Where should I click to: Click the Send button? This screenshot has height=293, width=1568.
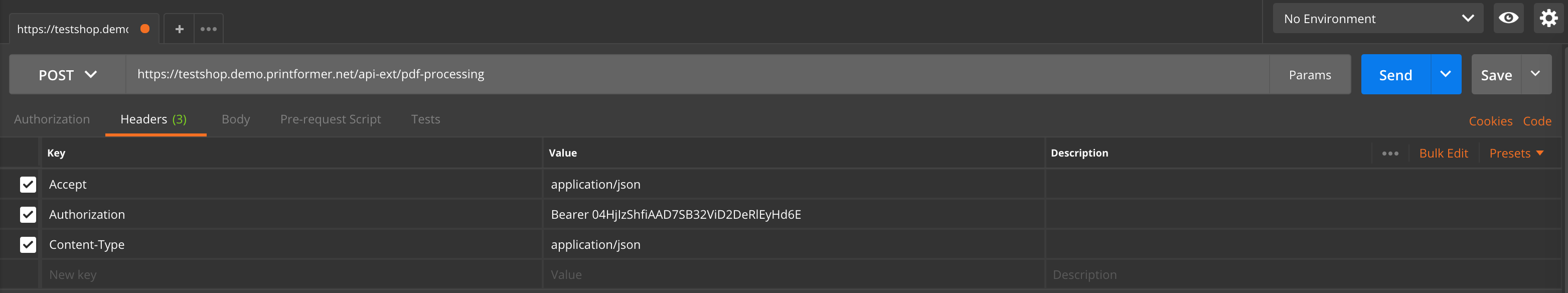point(1395,75)
